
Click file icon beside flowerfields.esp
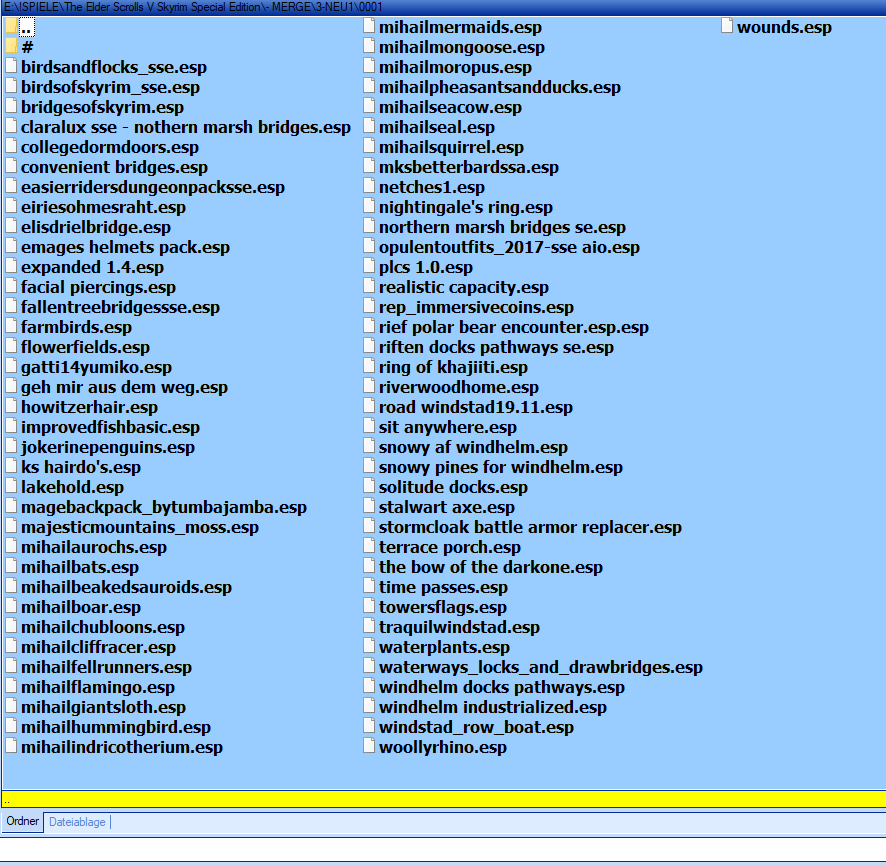[x=11, y=346]
